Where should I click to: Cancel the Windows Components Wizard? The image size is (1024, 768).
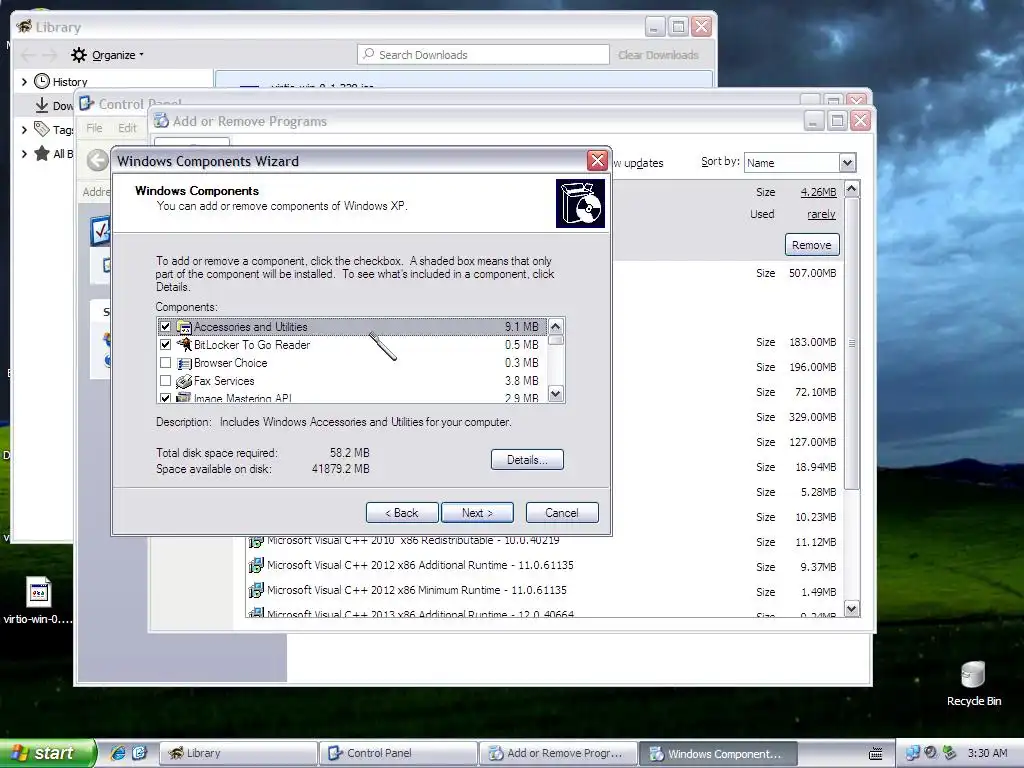pyautogui.click(x=562, y=513)
